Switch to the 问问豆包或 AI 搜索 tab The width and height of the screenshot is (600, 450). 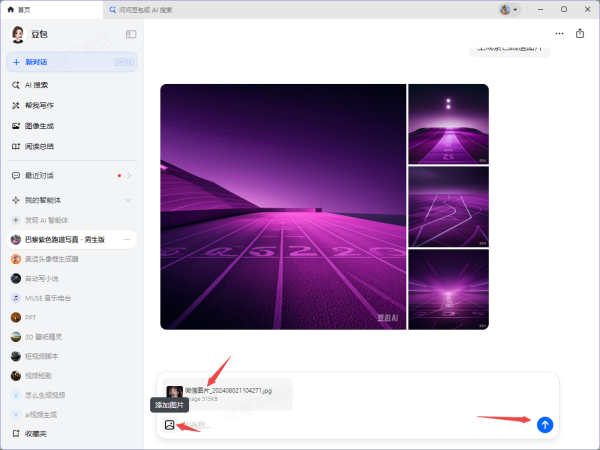pos(145,10)
